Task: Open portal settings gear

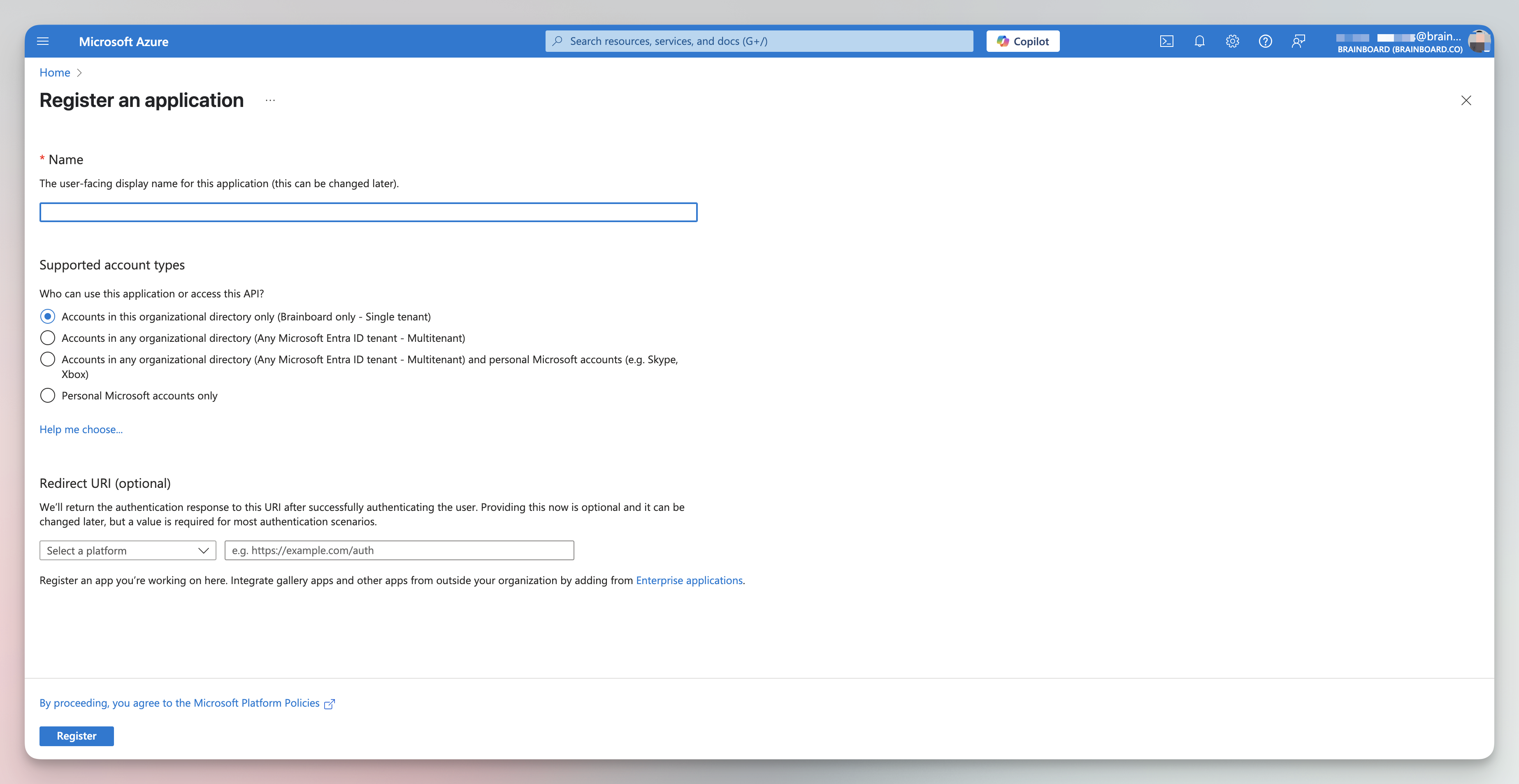Action: pos(1232,41)
